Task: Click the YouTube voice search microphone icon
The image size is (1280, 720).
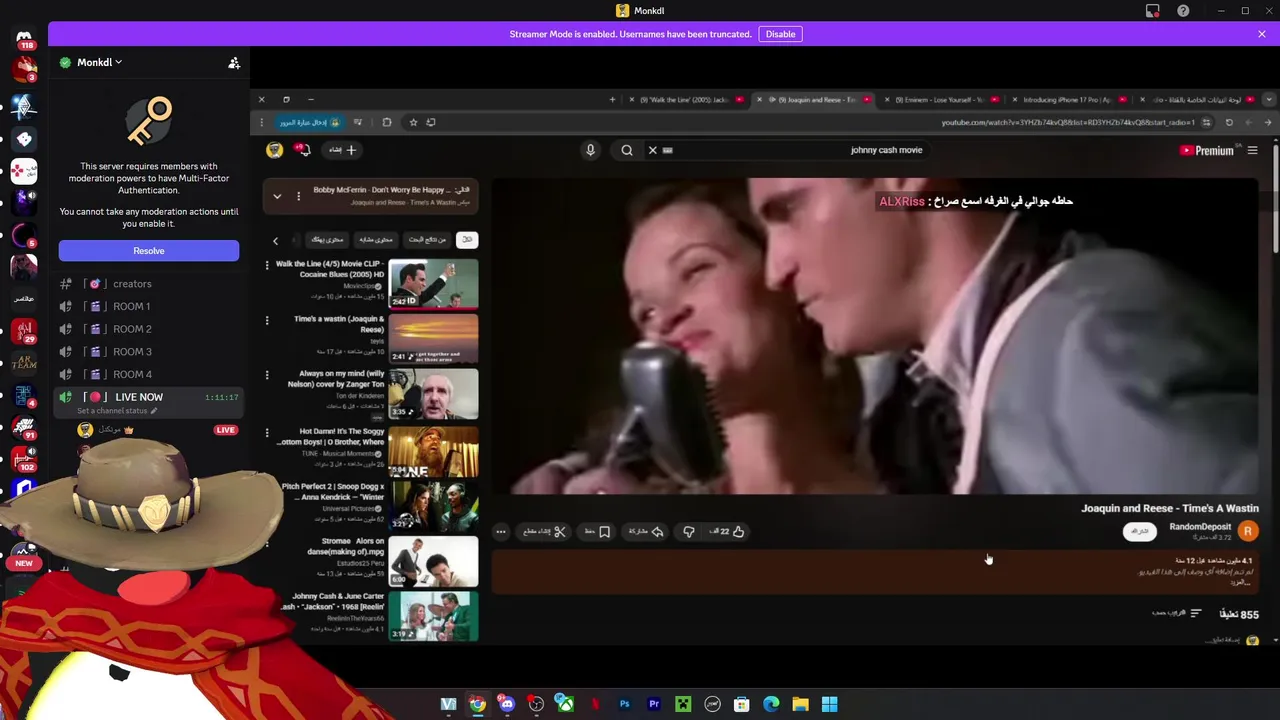Action: coord(590,150)
